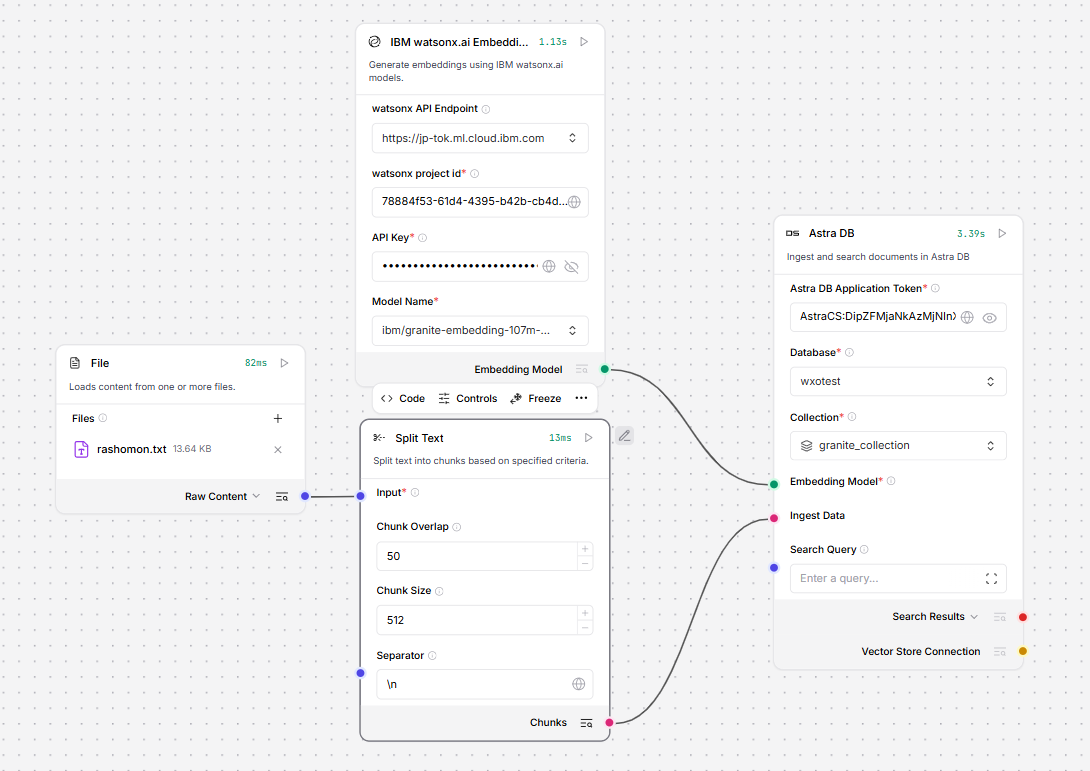1090x771 pixels.
Task: Open info tooltip for watsonx project id
Action: [475, 174]
